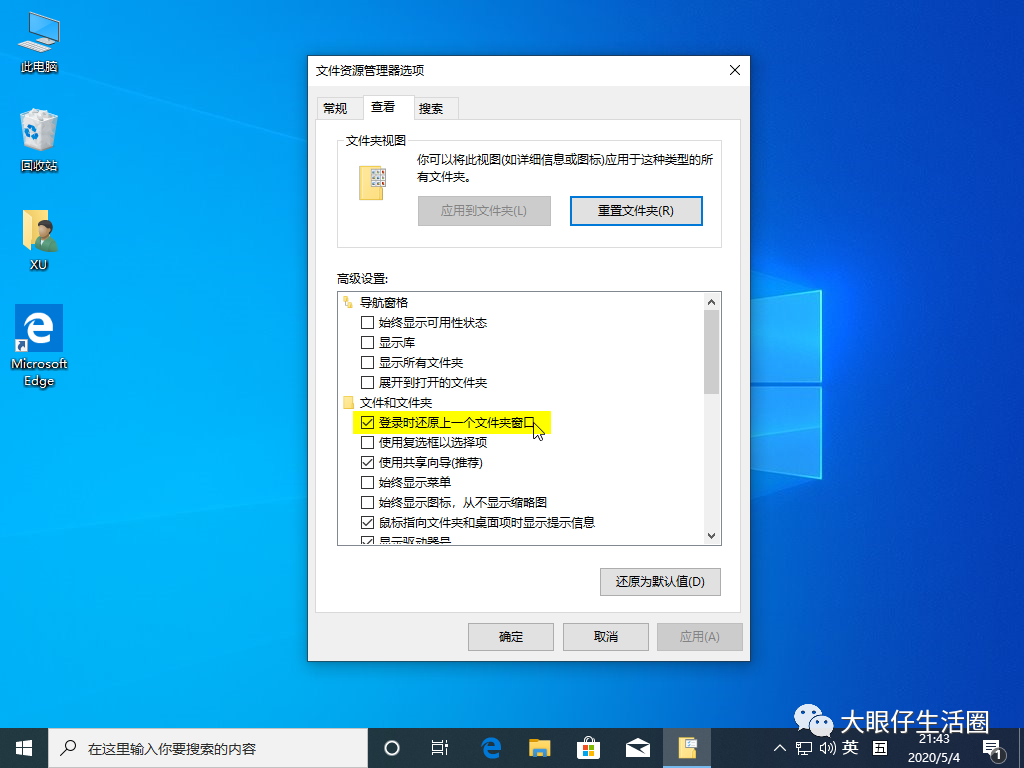This screenshot has height=768, width=1024.
Task: Uncheck 登录时还原上一个文件夹窗口
Action: point(367,422)
